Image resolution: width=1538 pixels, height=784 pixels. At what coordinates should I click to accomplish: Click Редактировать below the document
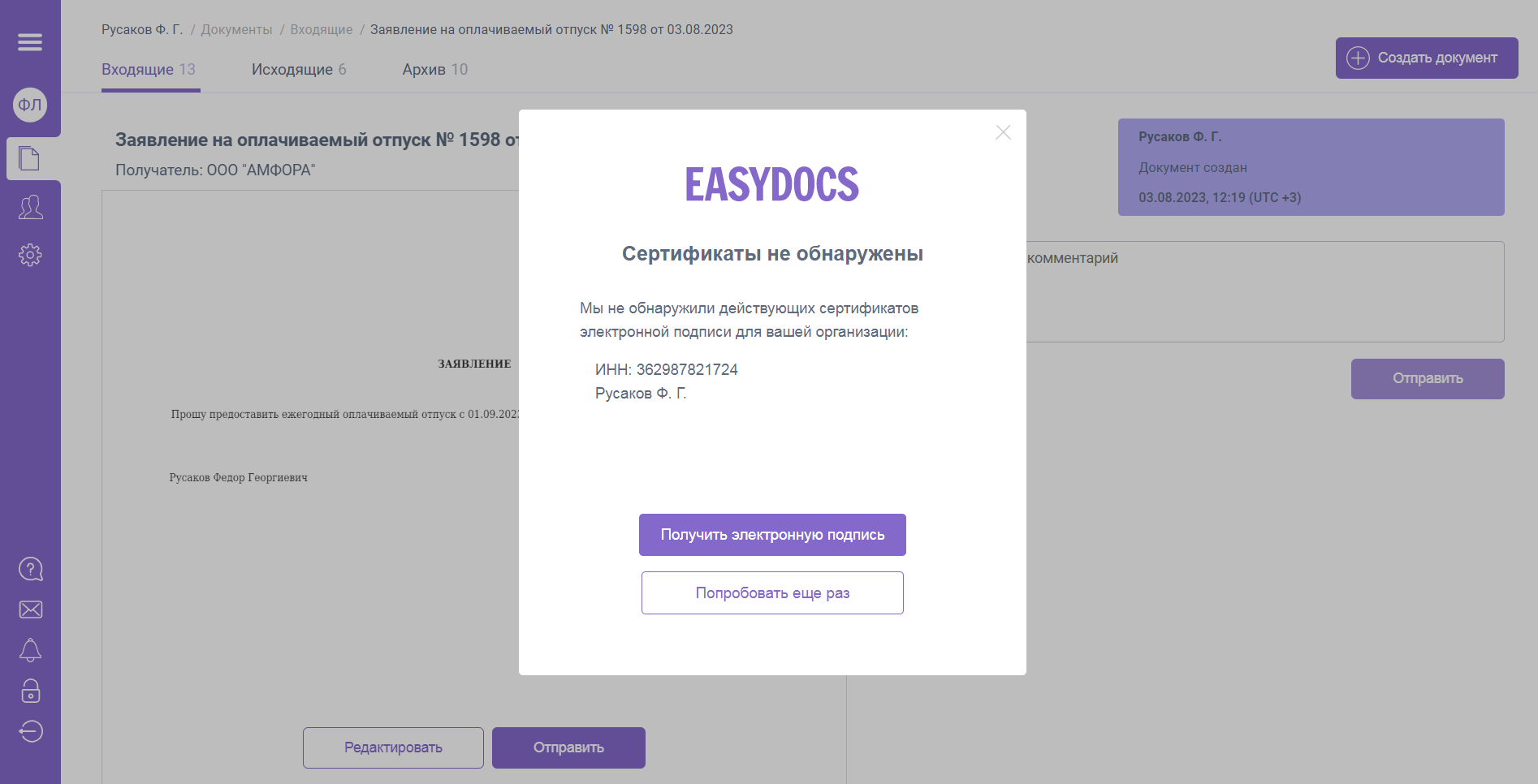[392, 747]
